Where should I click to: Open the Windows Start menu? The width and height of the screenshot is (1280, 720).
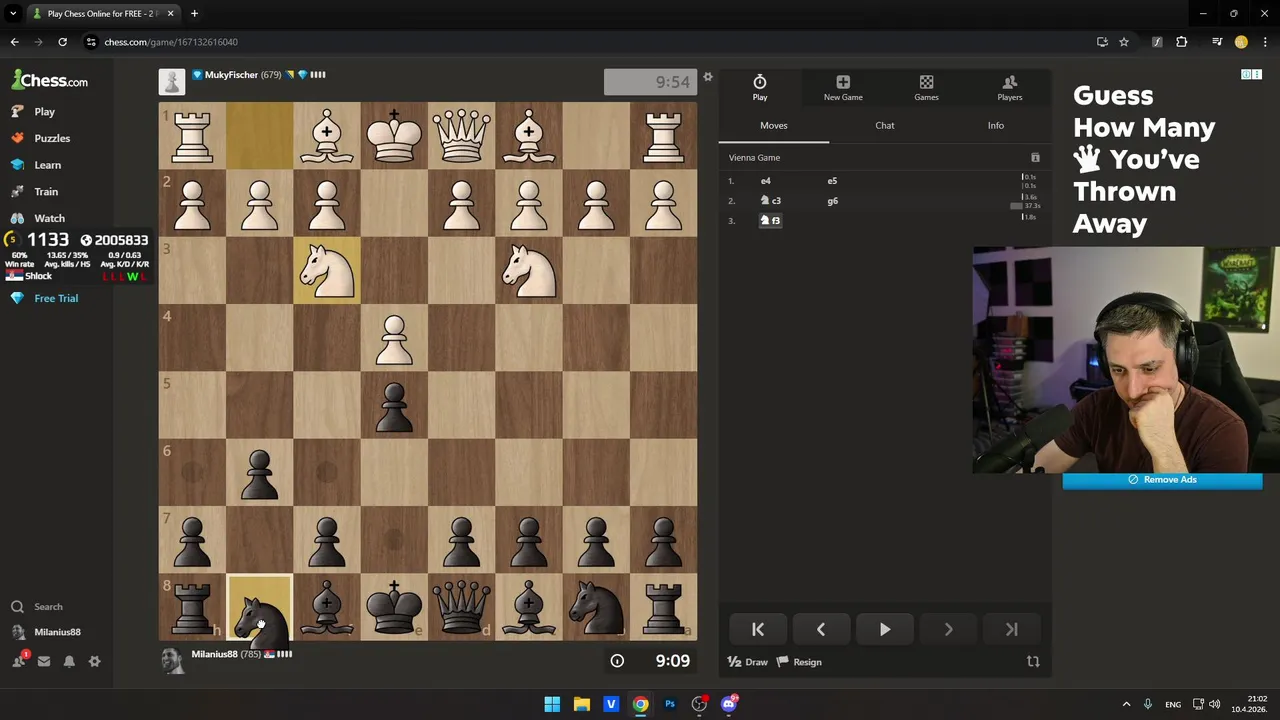click(552, 704)
